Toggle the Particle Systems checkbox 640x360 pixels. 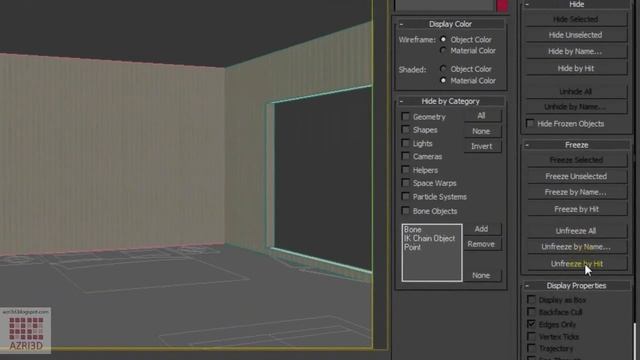[405, 197]
